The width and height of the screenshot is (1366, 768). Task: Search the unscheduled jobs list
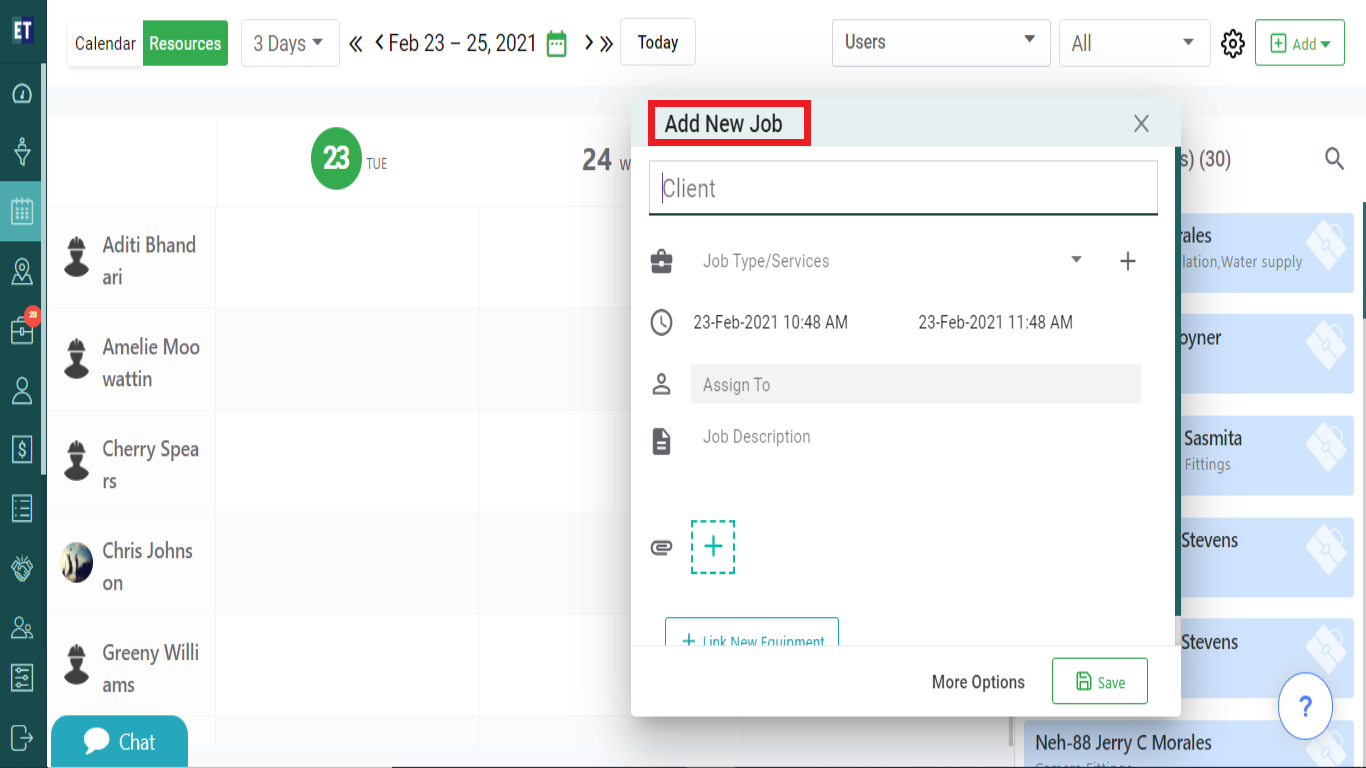(1334, 158)
